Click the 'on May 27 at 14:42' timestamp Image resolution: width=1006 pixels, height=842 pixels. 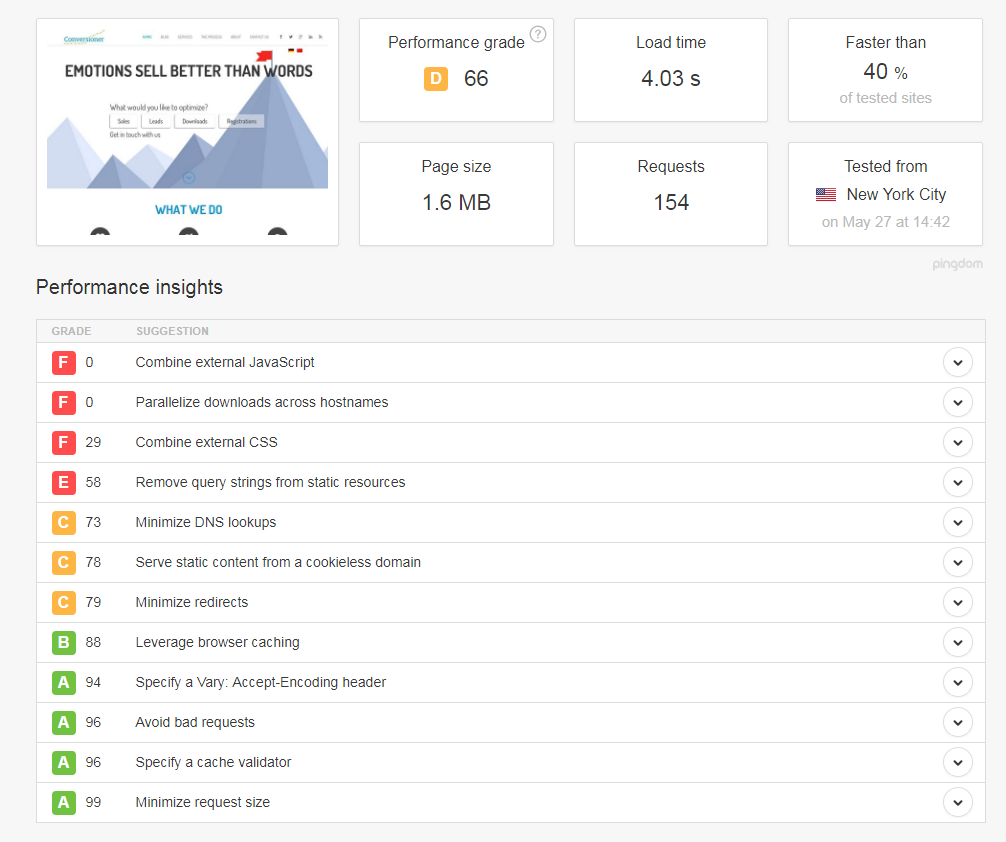885,222
